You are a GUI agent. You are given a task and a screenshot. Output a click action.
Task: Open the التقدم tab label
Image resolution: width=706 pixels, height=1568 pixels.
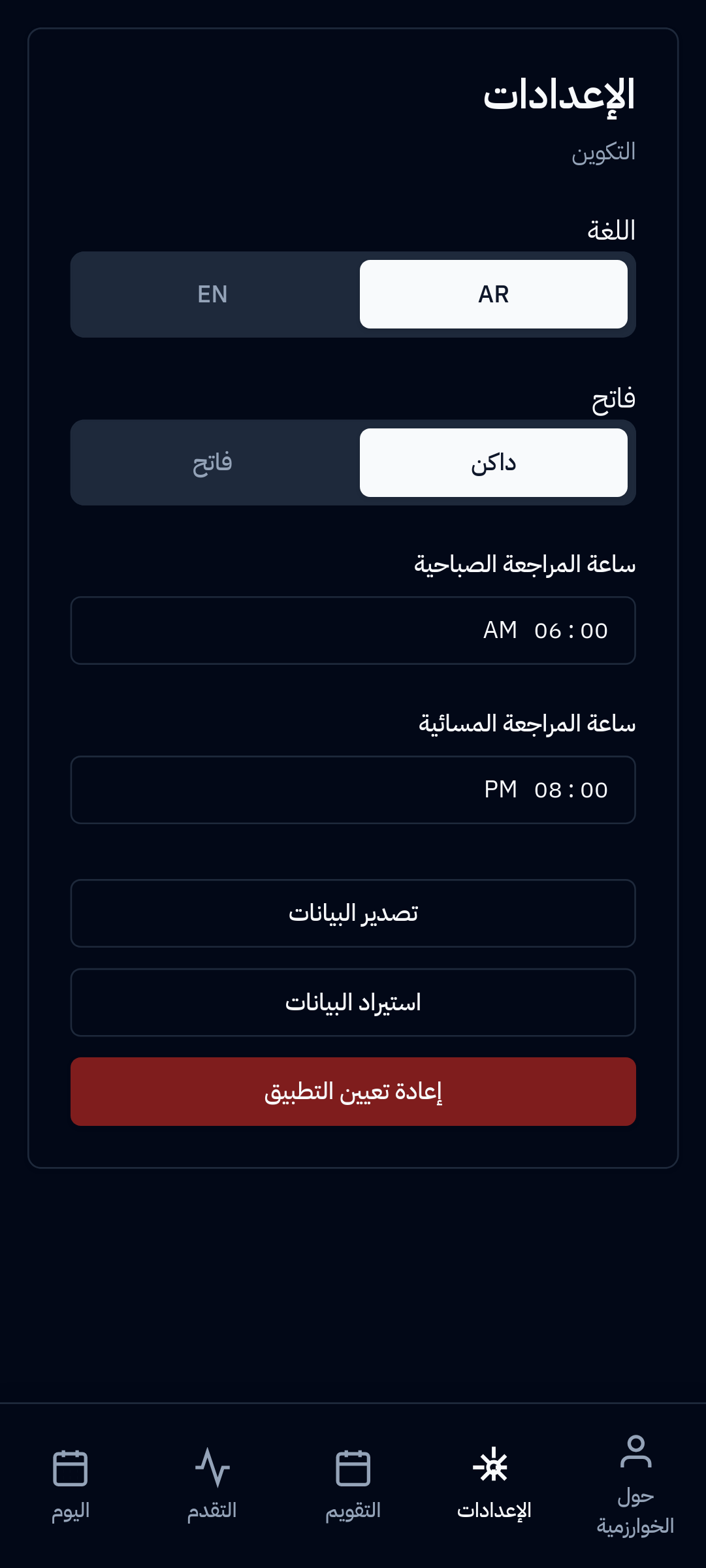pyautogui.click(x=212, y=1511)
